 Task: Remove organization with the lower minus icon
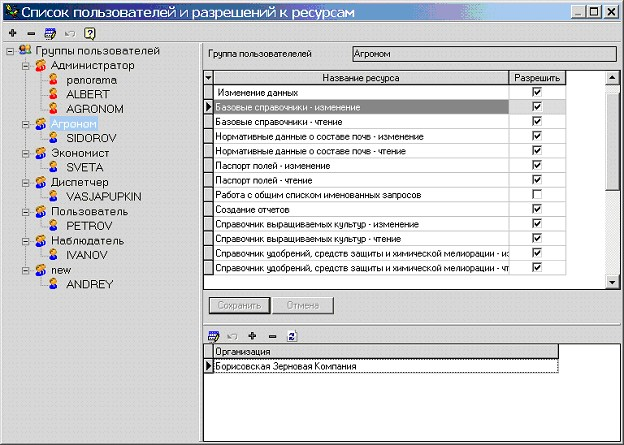coord(271,336)
